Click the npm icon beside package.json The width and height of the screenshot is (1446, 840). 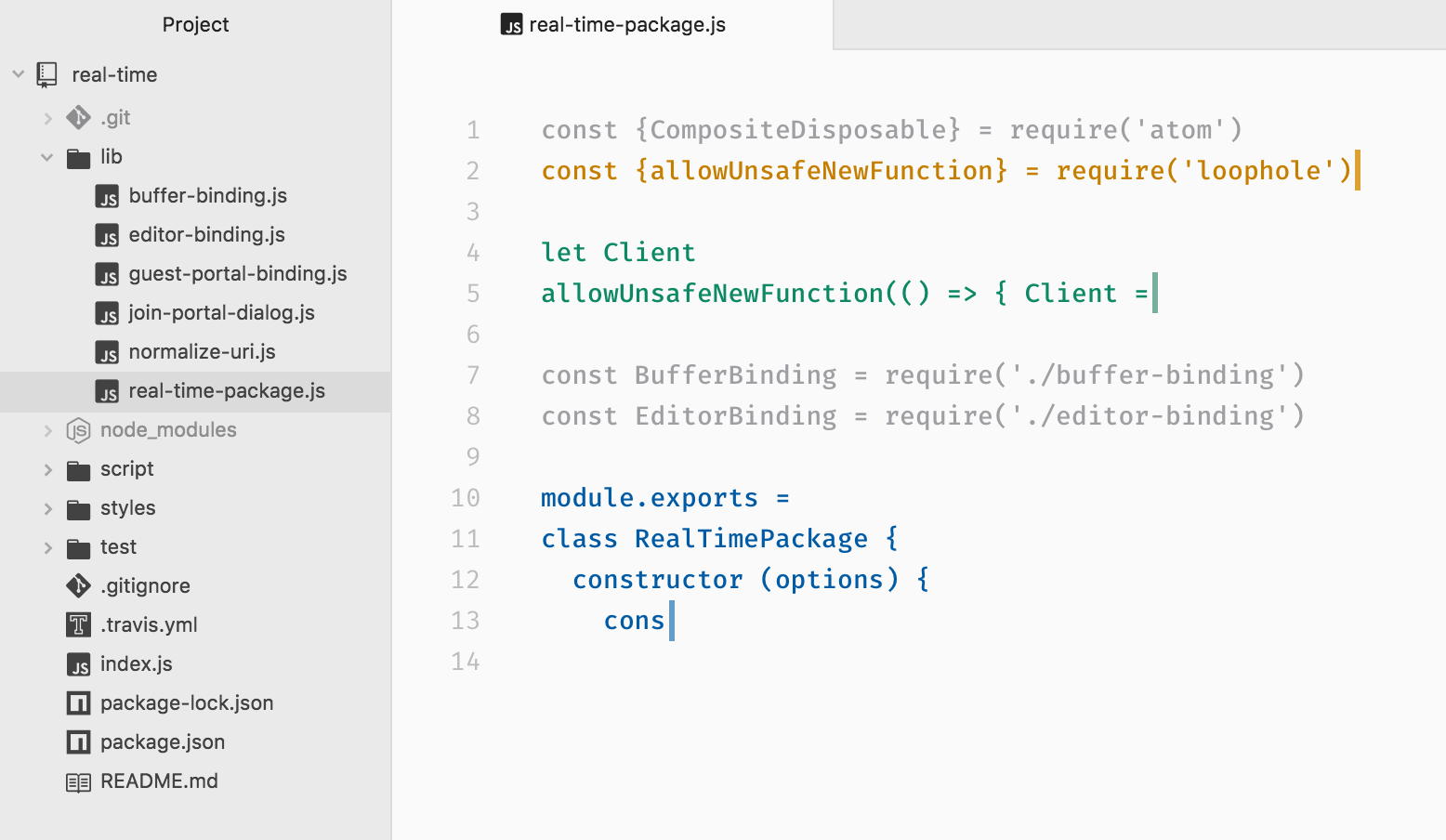[x=78, y=742]
